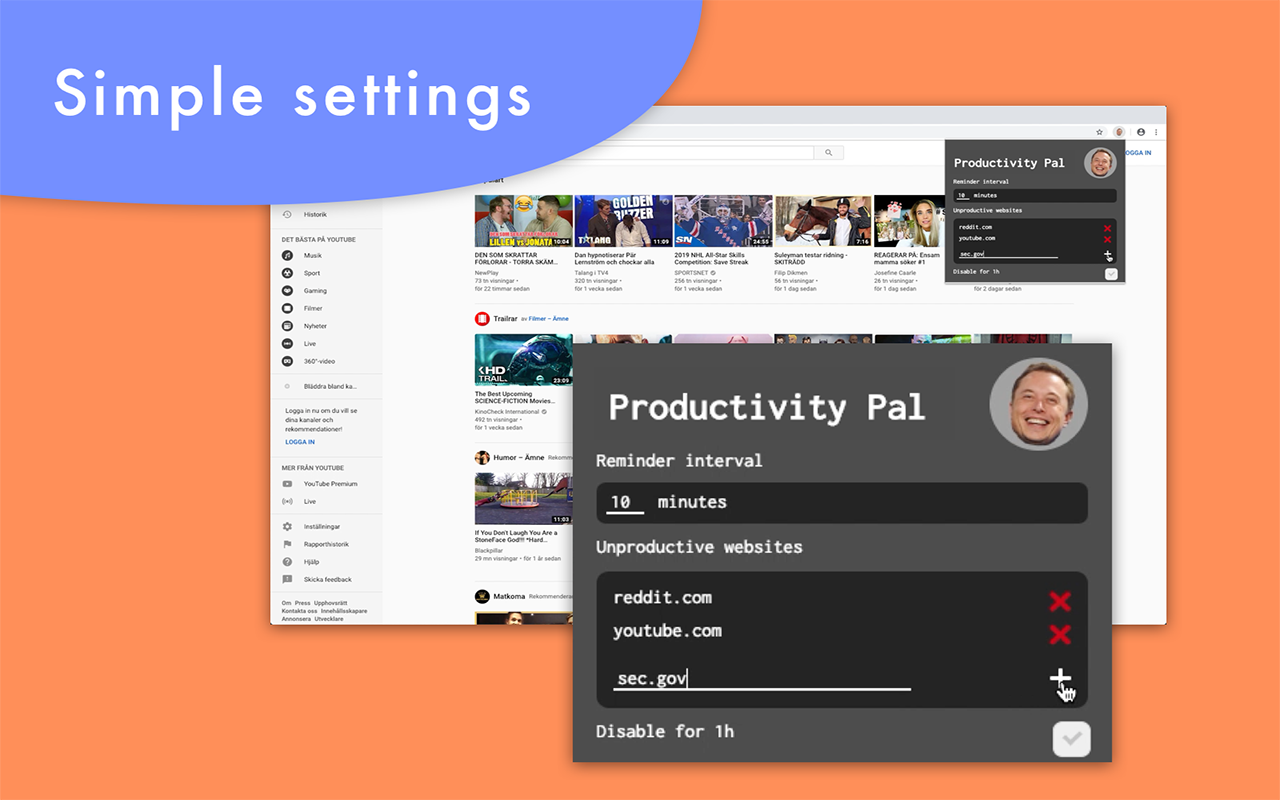Click the LOGGA IN link in the sidebar
1280x800 pixels.
[300, 442]
